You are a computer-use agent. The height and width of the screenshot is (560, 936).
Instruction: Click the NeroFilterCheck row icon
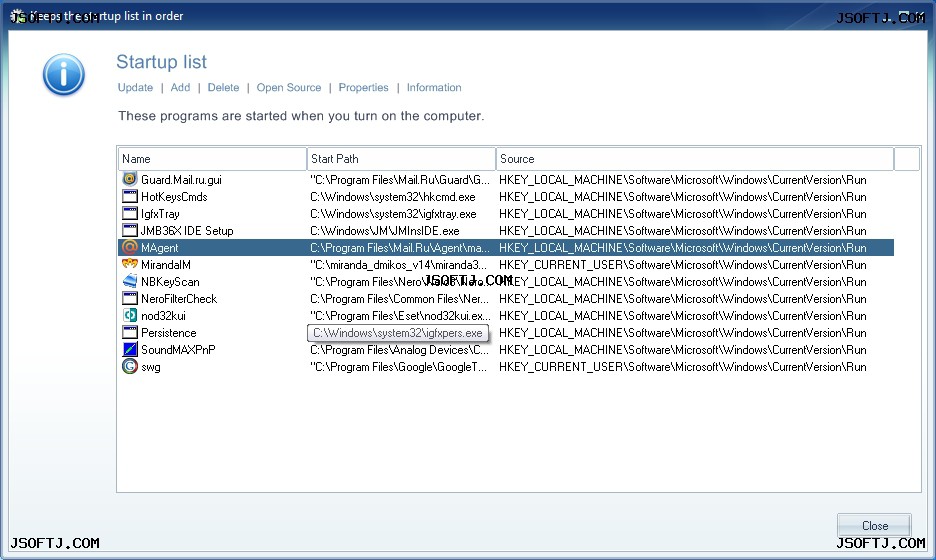tap(130, 299)
